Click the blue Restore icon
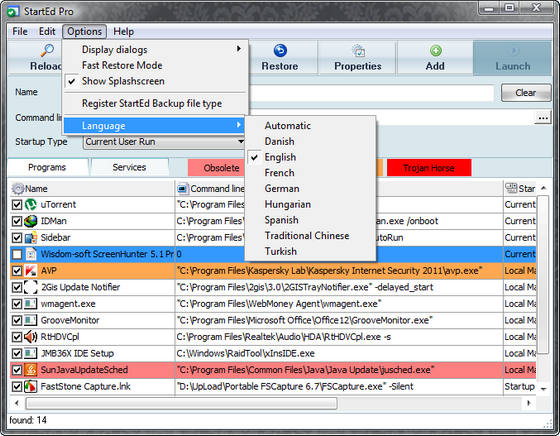This screenshot has width=560, height=436. click(x=280, y=50)
